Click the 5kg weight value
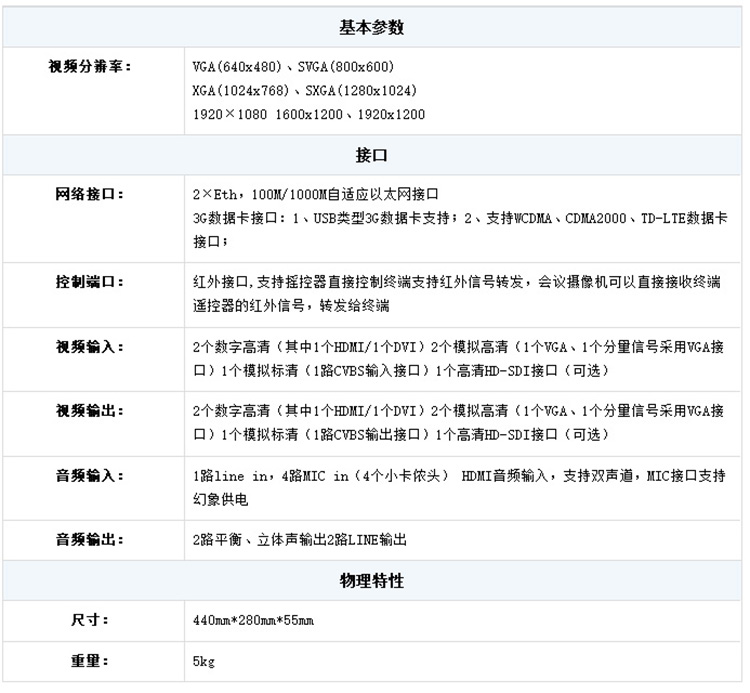The image size is (750, 693). (x=204, y=662)
